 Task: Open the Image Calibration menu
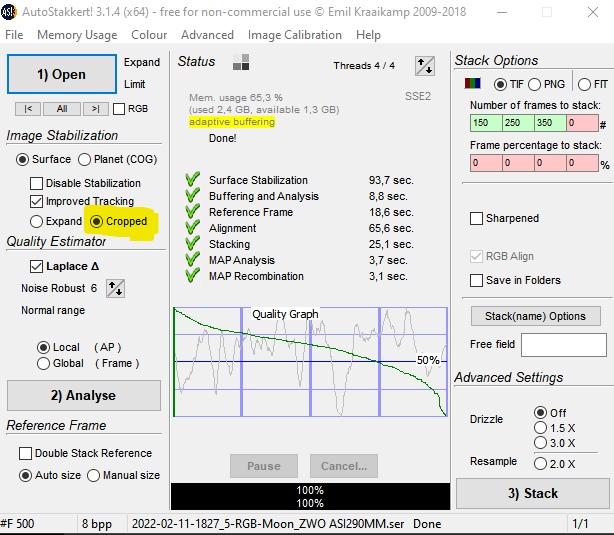point(295,35)
